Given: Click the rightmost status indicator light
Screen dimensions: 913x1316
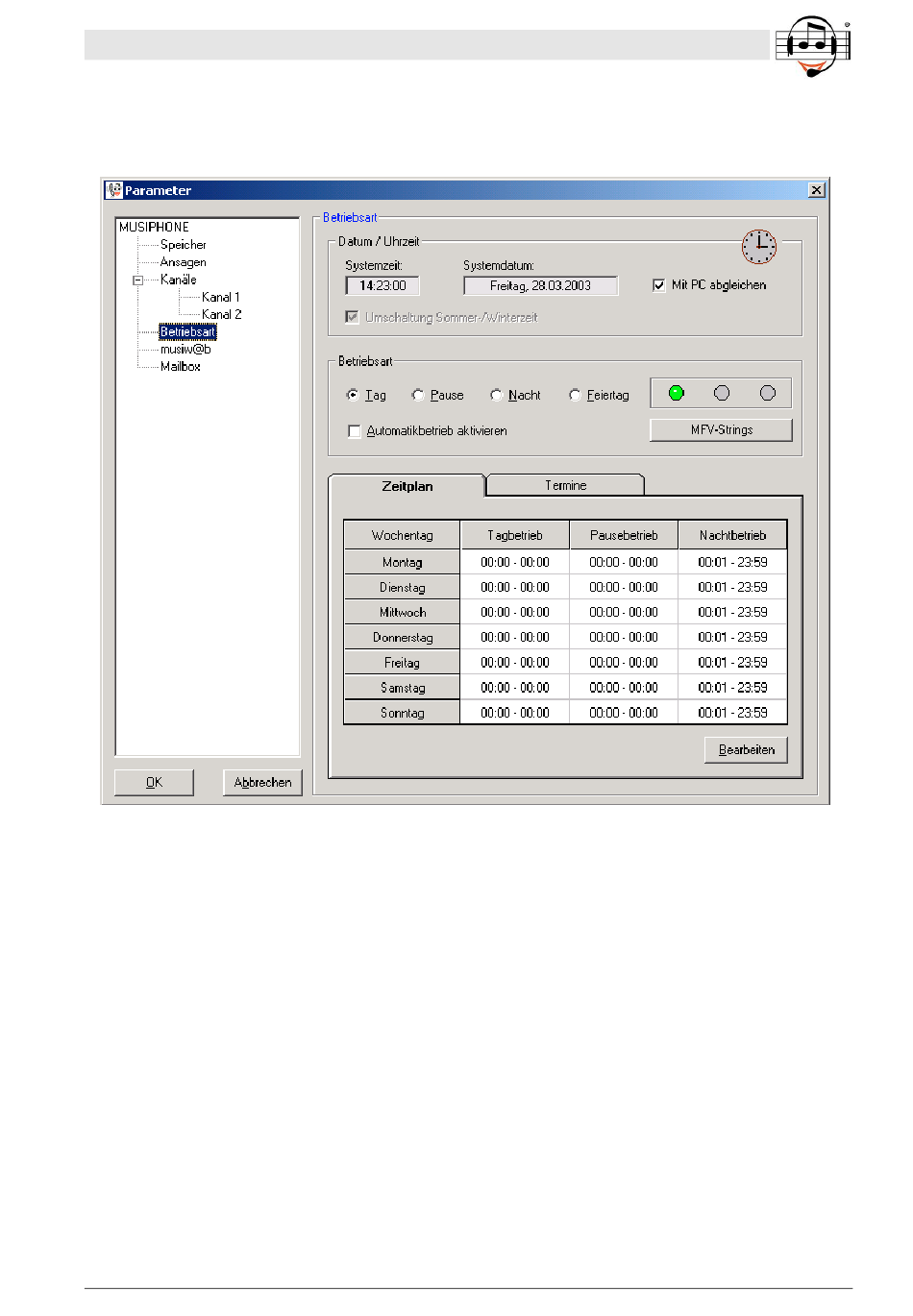Looking at the screenshot, I should 768,393.
